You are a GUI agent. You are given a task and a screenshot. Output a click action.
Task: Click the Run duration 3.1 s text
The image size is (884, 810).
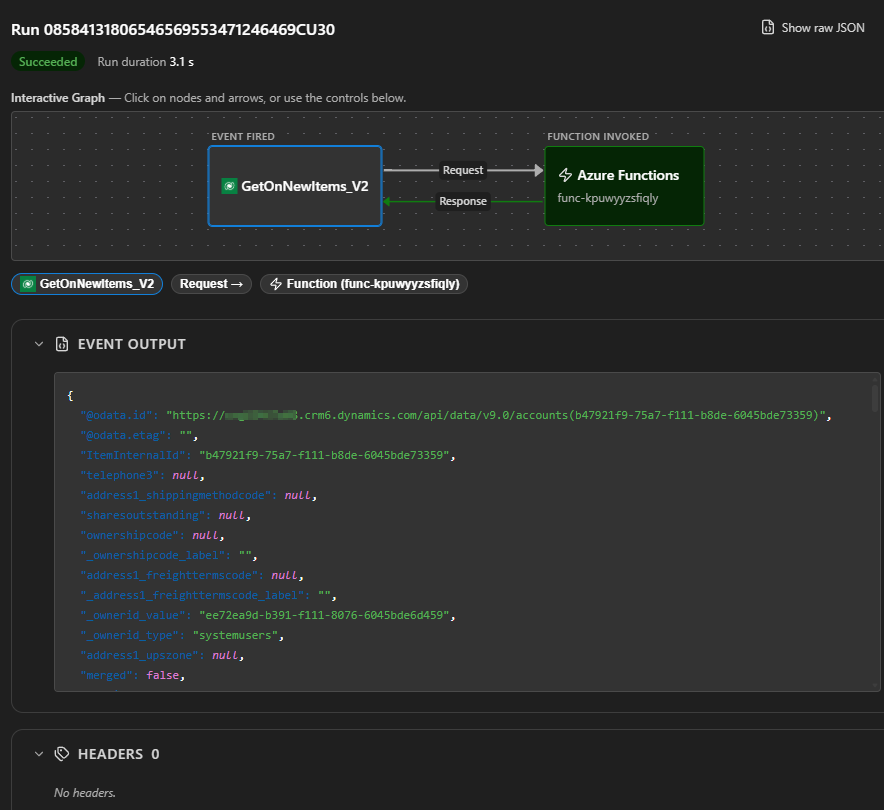(x=145, y=62)
